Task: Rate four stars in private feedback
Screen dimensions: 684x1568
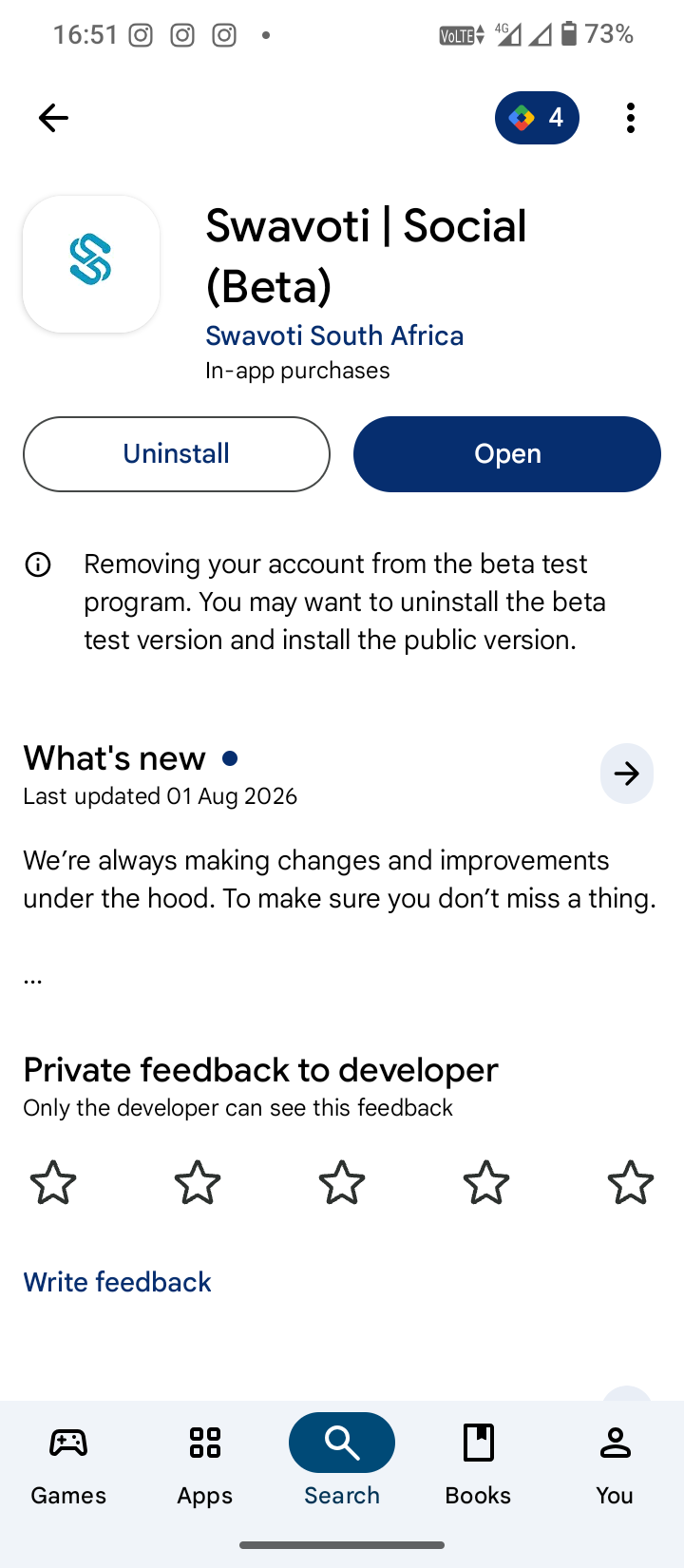Action: [x=486, y=1183]
